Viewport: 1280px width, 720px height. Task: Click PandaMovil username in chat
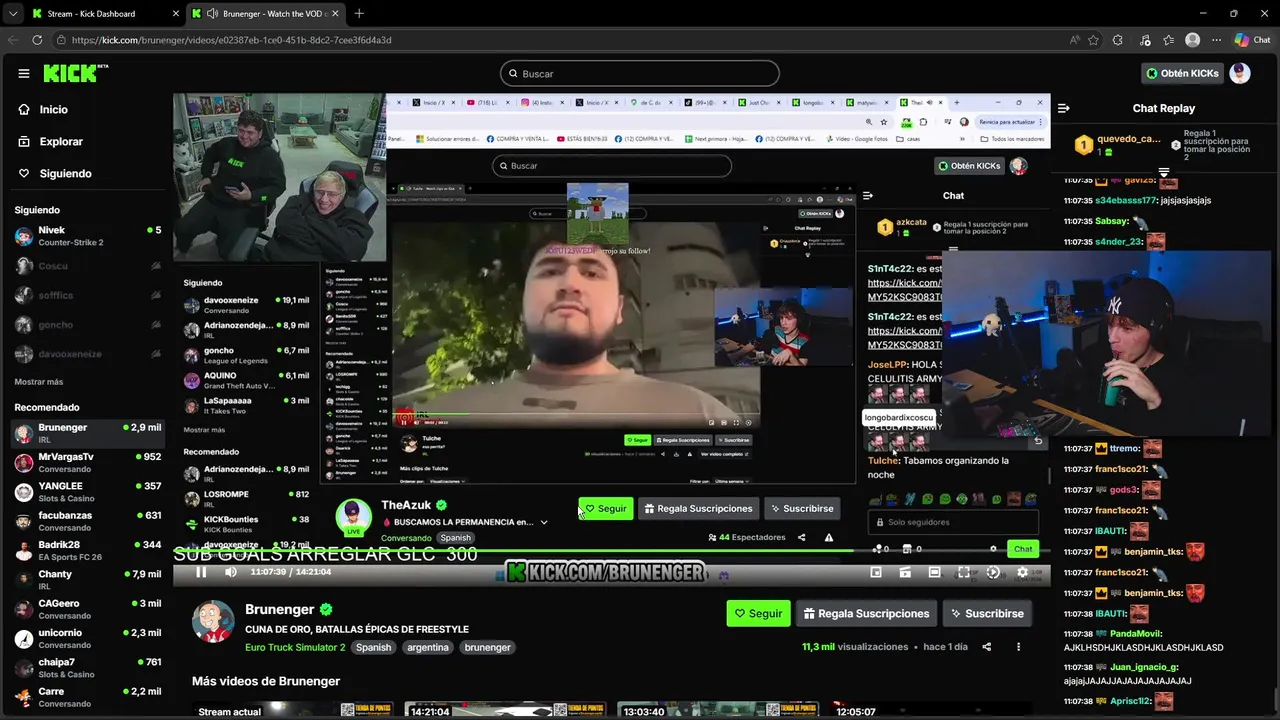pos(1141,633)
